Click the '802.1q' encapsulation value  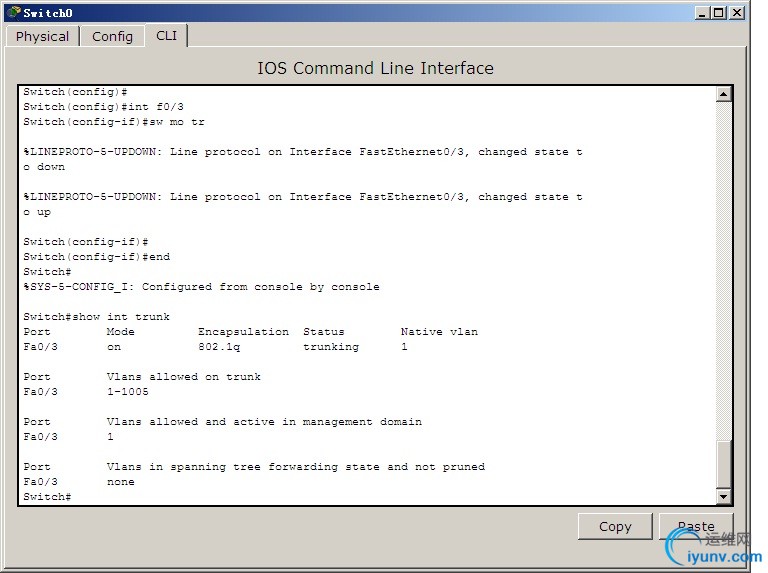point(219,347)
